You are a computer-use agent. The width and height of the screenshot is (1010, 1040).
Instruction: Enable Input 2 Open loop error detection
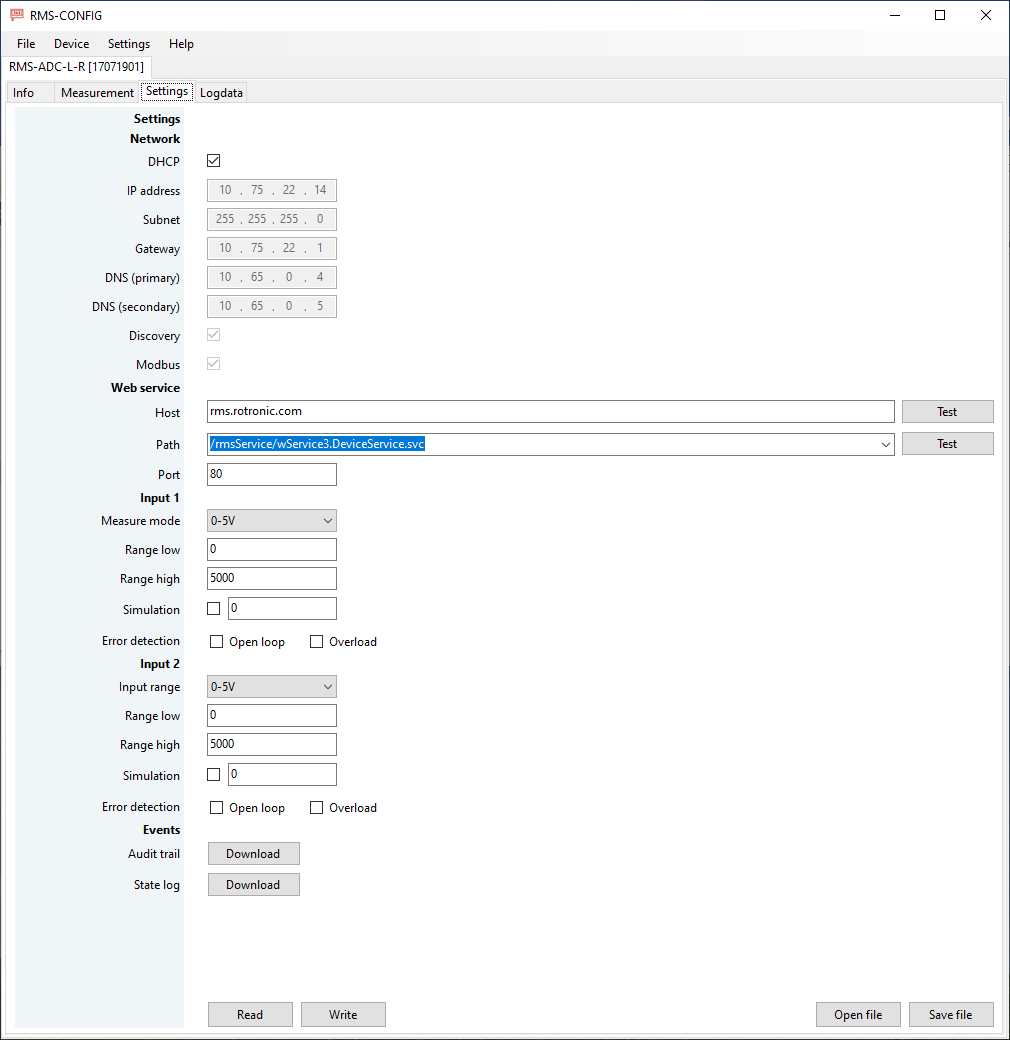tap(216, 807)
